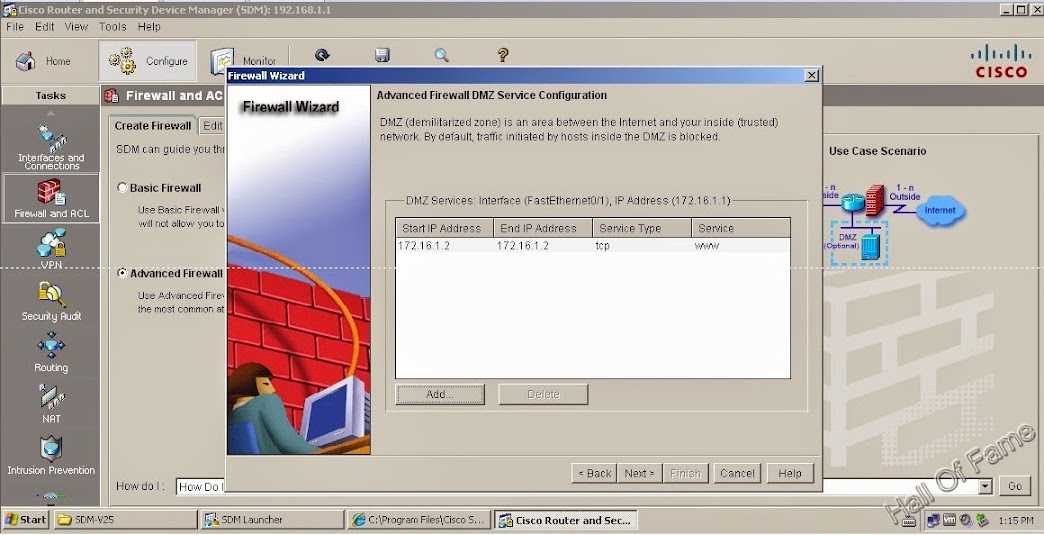Click the wizard Help button
The width and height of the screenshot is (1044, 535).
point(790,473)
